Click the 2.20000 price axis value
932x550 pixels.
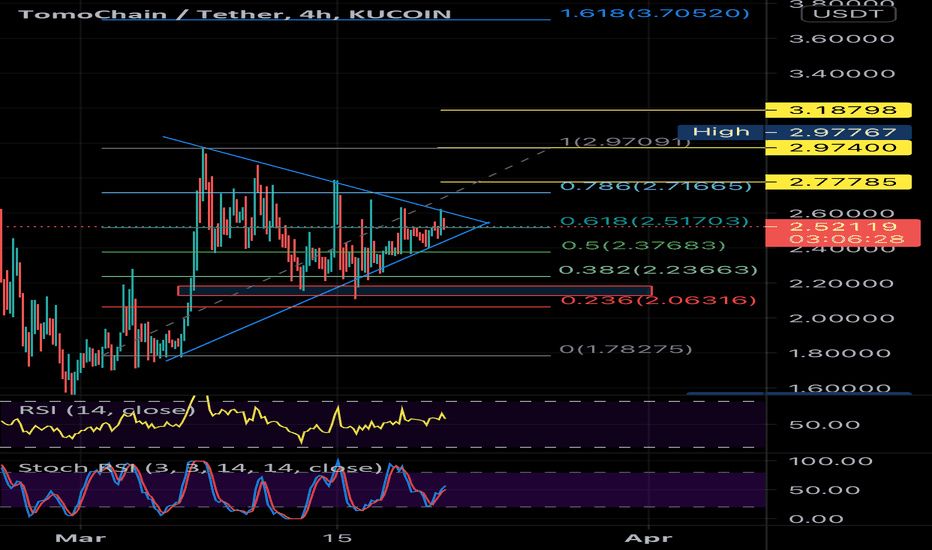[x=842, y=284]
